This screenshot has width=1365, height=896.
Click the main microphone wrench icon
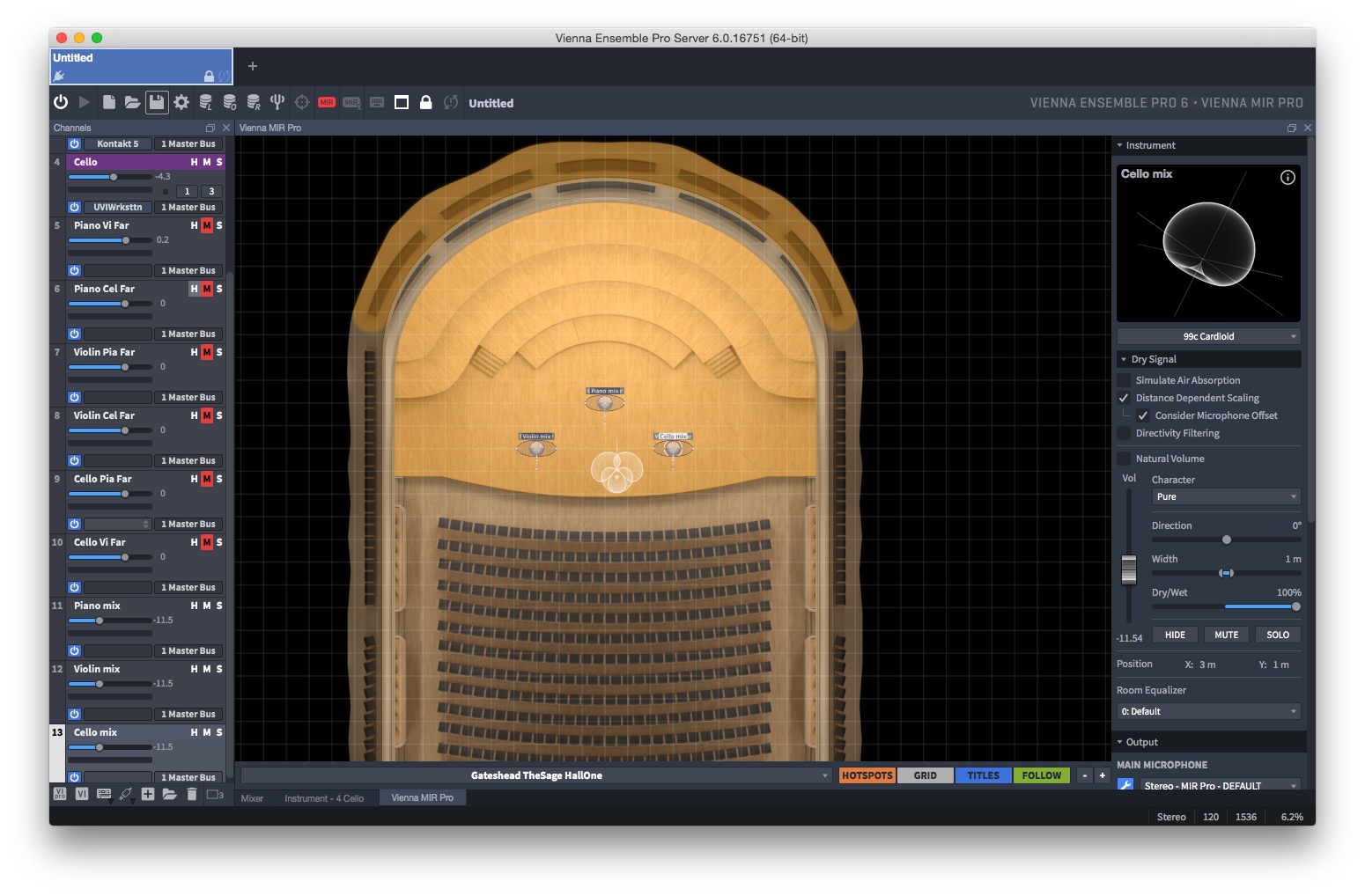1125,785
